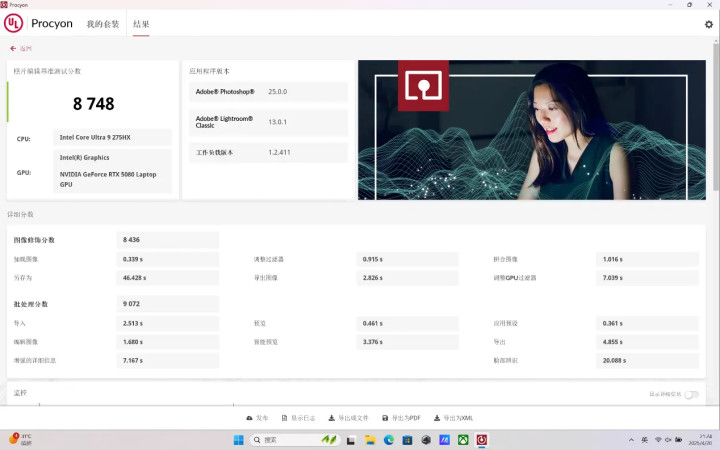Select the Intel Core Ultra 9 275HX text
Screen dimensions: 720x450
pyautogui.click(x=95, y=137)
